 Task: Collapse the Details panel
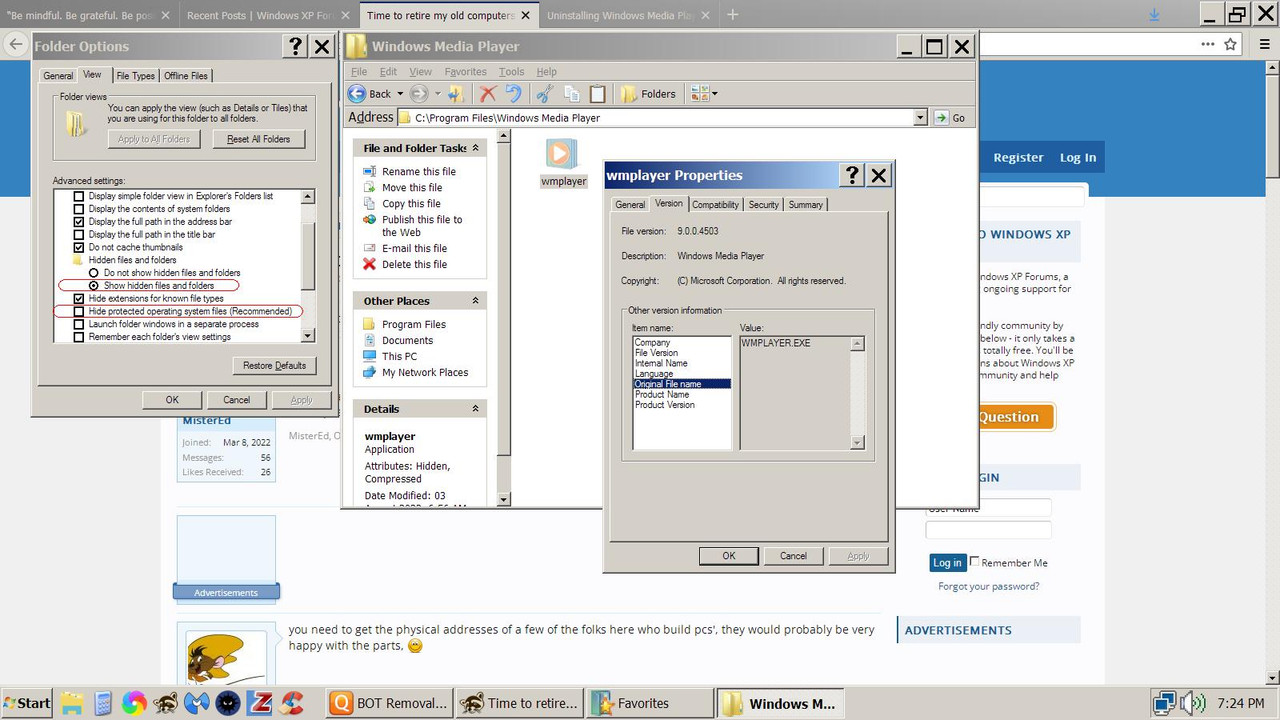475,409
